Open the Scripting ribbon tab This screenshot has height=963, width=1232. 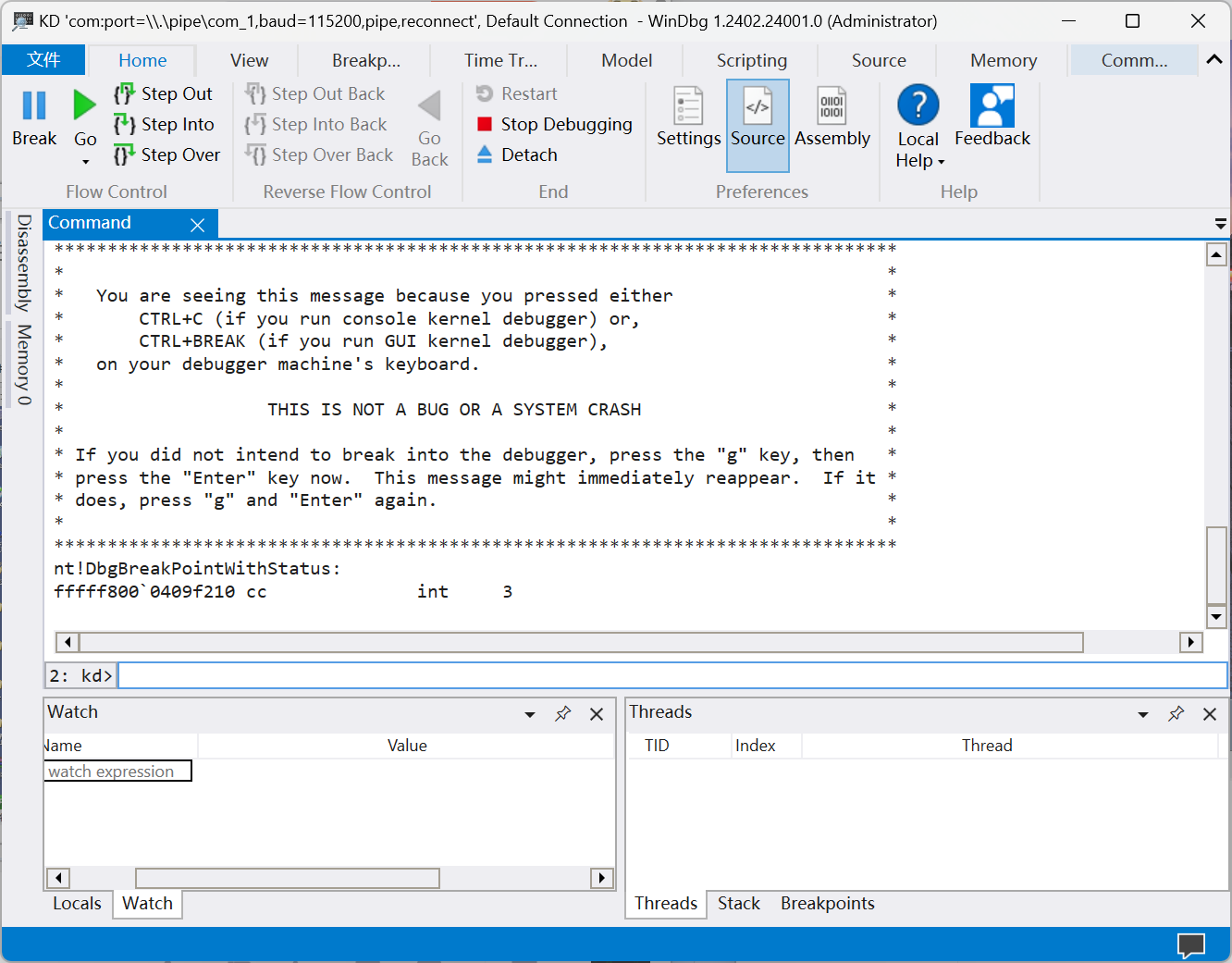(751, 60)
